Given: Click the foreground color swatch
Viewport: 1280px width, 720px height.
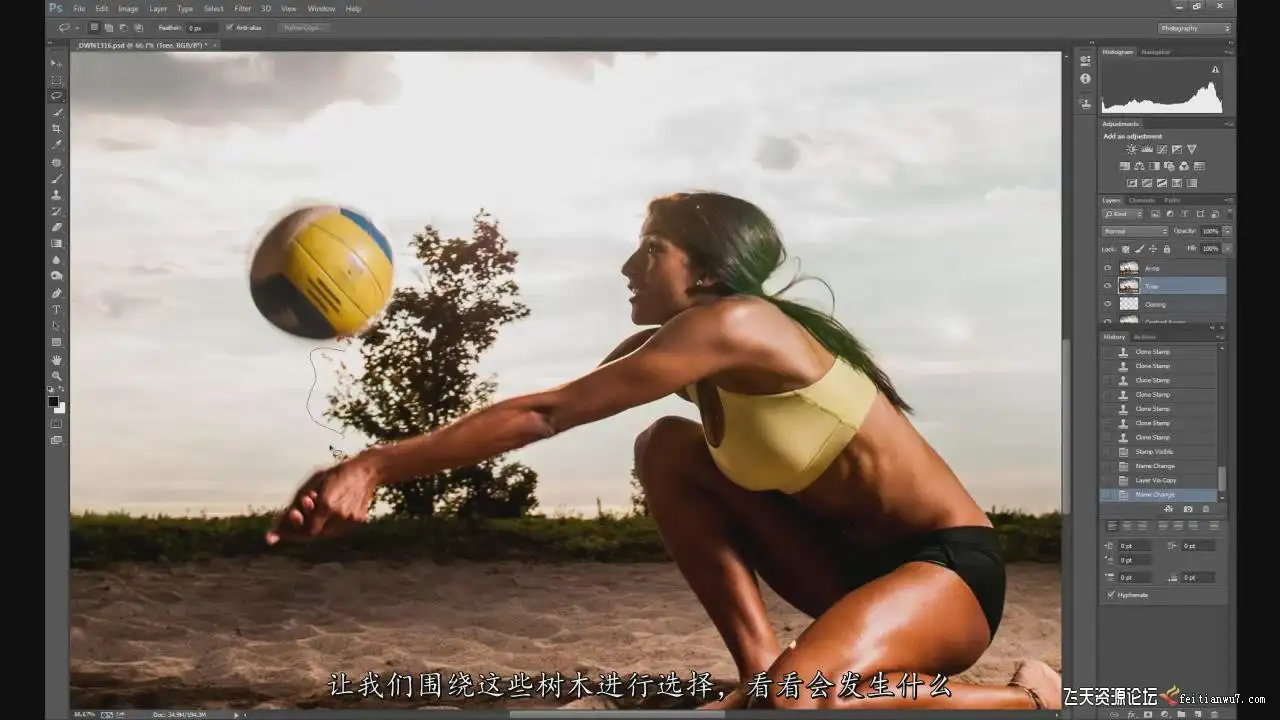Looking at the screenshot, I should [x=53, y=402].
